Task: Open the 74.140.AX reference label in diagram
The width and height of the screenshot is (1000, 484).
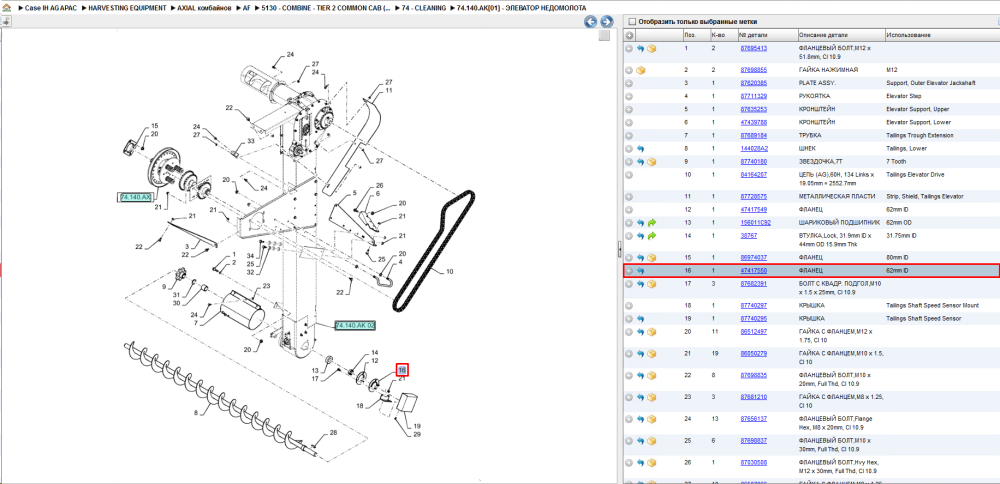Action: click(x=135, y=198)
